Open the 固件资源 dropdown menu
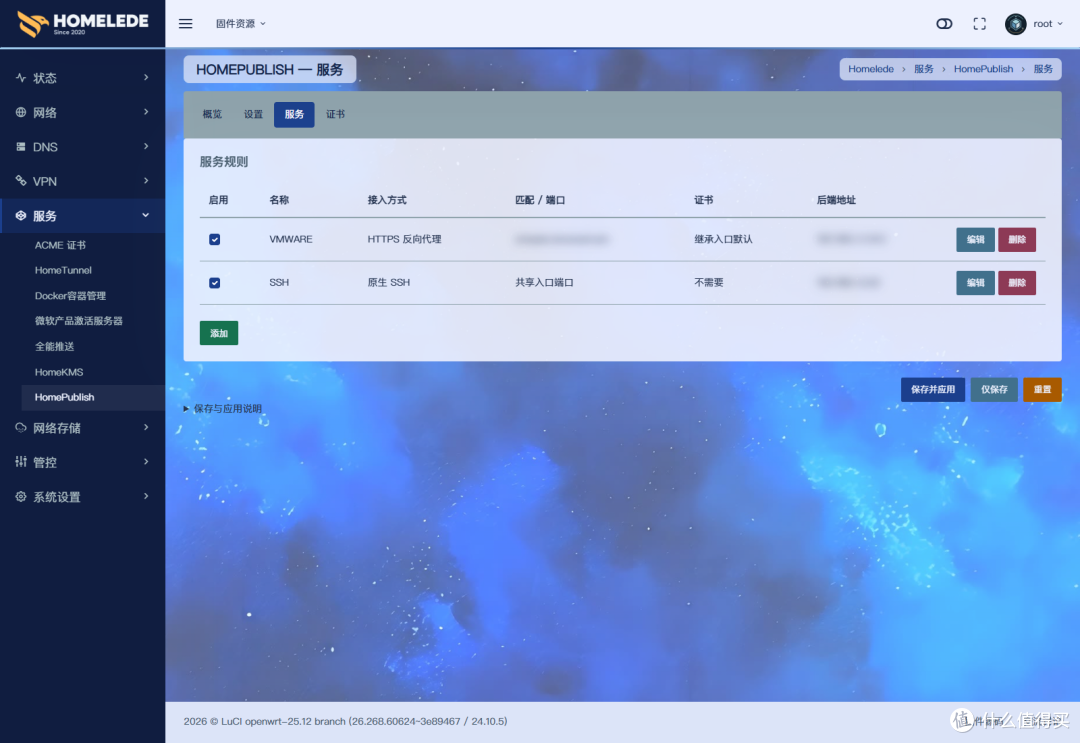Viewport: 1080px width, 743px height. point(240,23)
